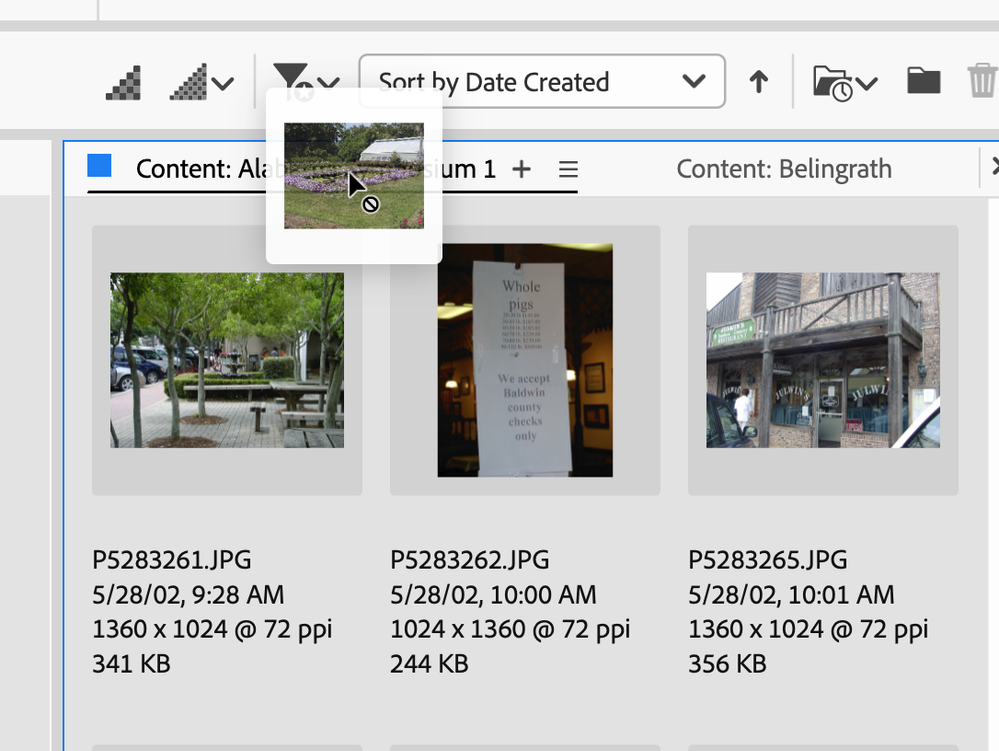Image resolution: width=999 pixels, height=751 pixels.
Task: Click filename P5283261.JPG
Action: pos(171,560)
